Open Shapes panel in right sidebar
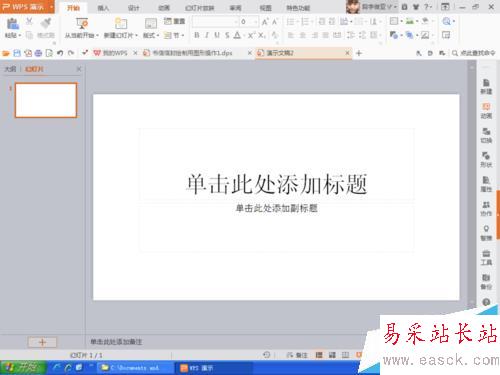 point(486,160)
